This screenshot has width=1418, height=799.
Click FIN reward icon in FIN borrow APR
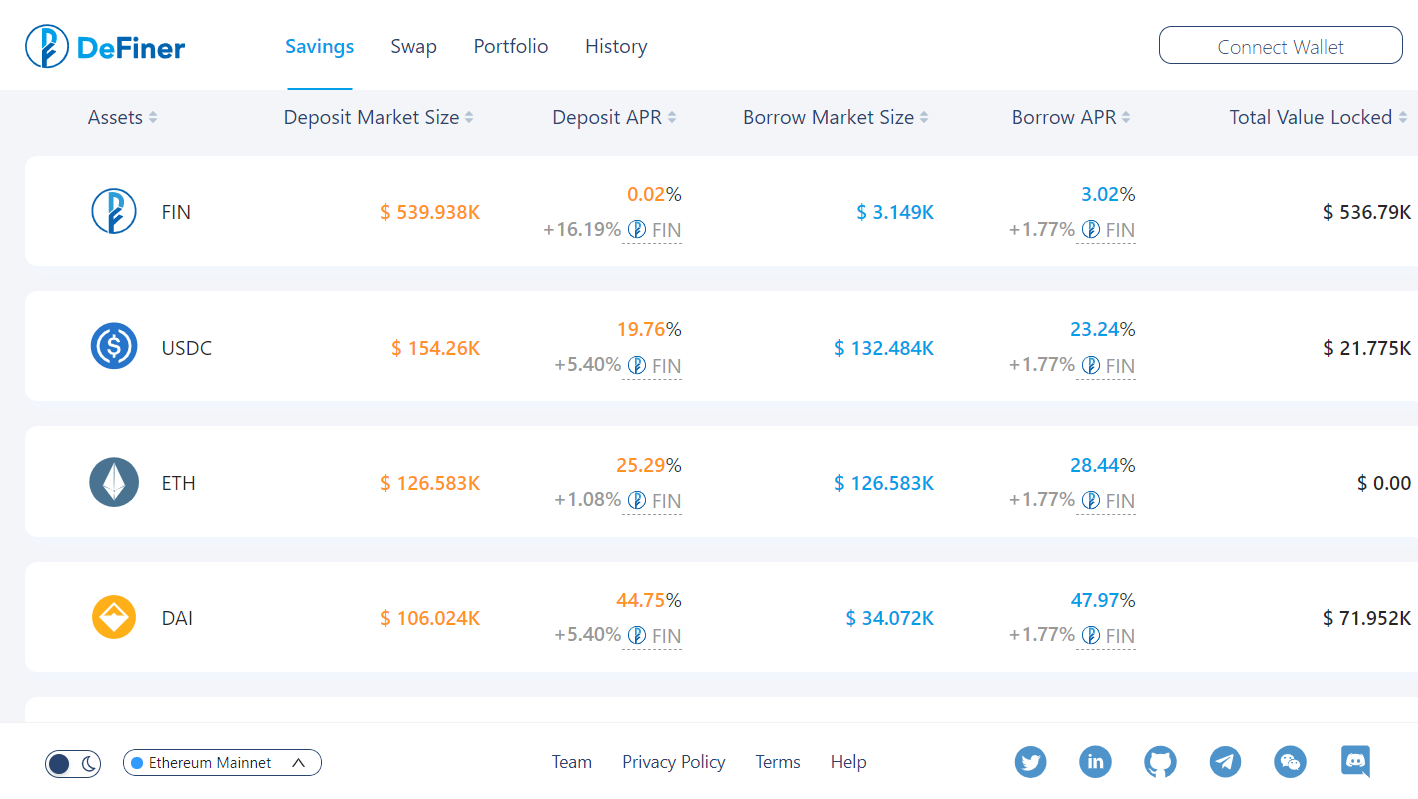coord(1091,230)
